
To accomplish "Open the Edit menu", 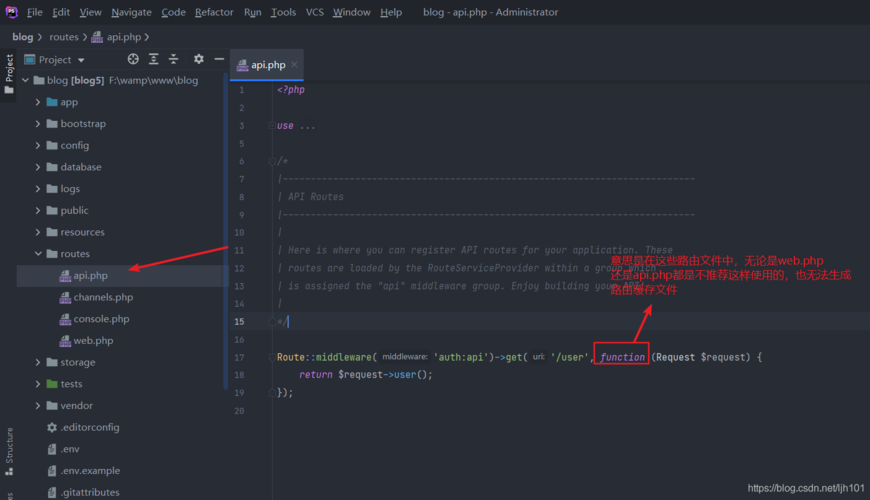I will coord(60,12).
